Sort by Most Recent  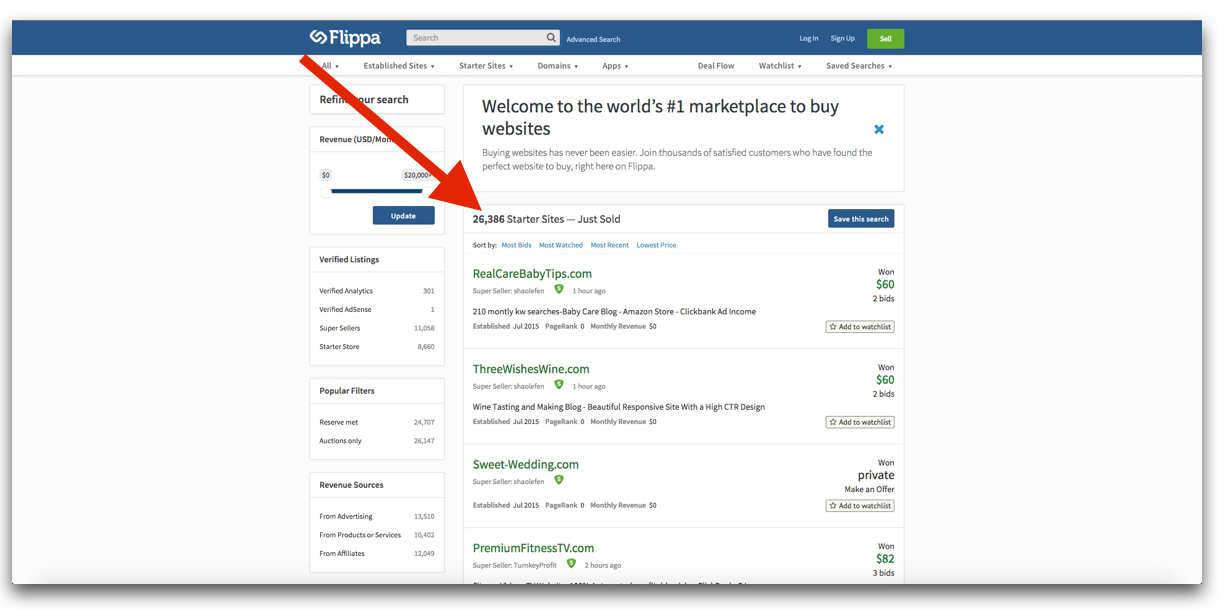coord(610,245)
